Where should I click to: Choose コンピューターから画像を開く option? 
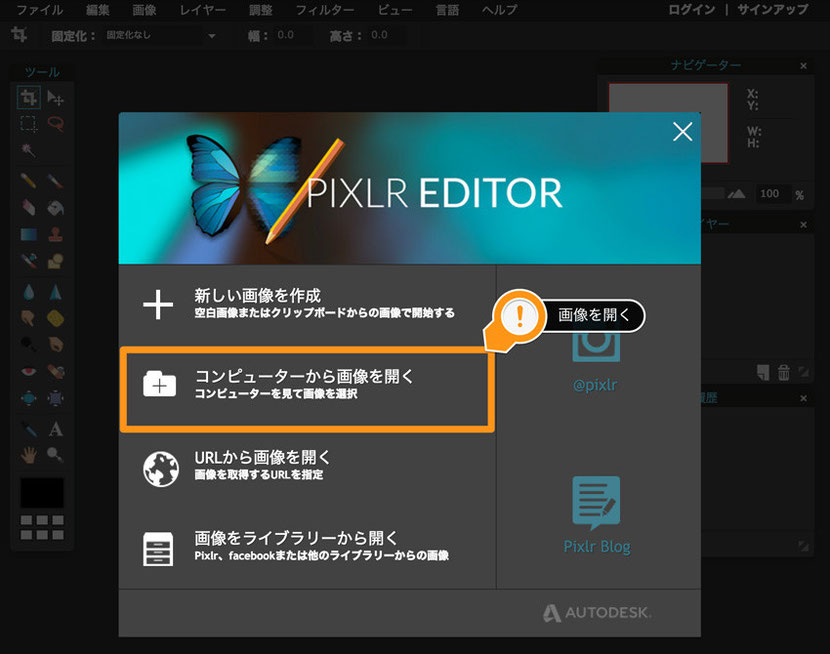308,389
